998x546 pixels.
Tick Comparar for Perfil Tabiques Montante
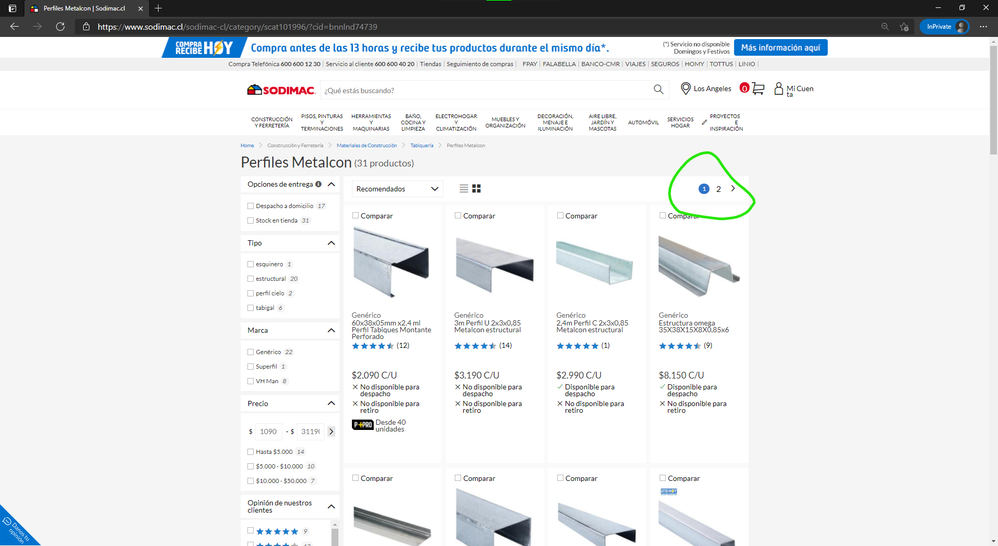pos(355,216)
